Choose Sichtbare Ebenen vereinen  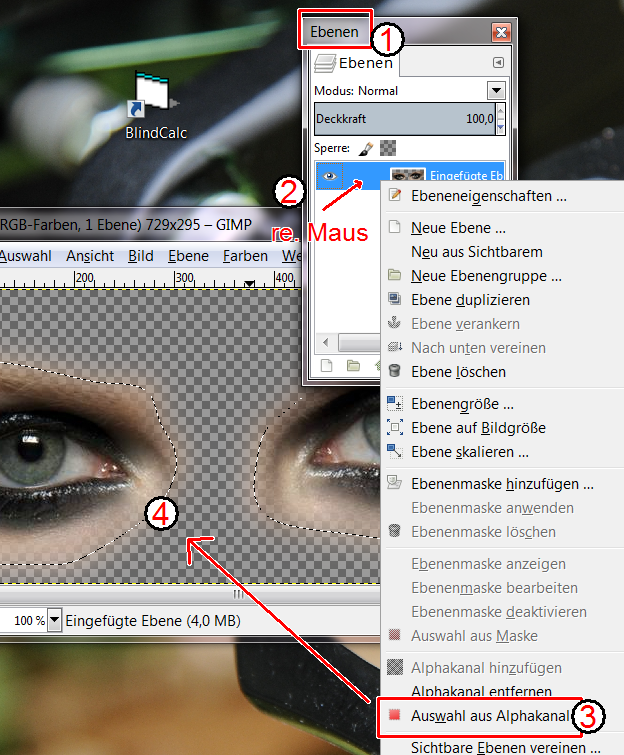tap(502, 747)
